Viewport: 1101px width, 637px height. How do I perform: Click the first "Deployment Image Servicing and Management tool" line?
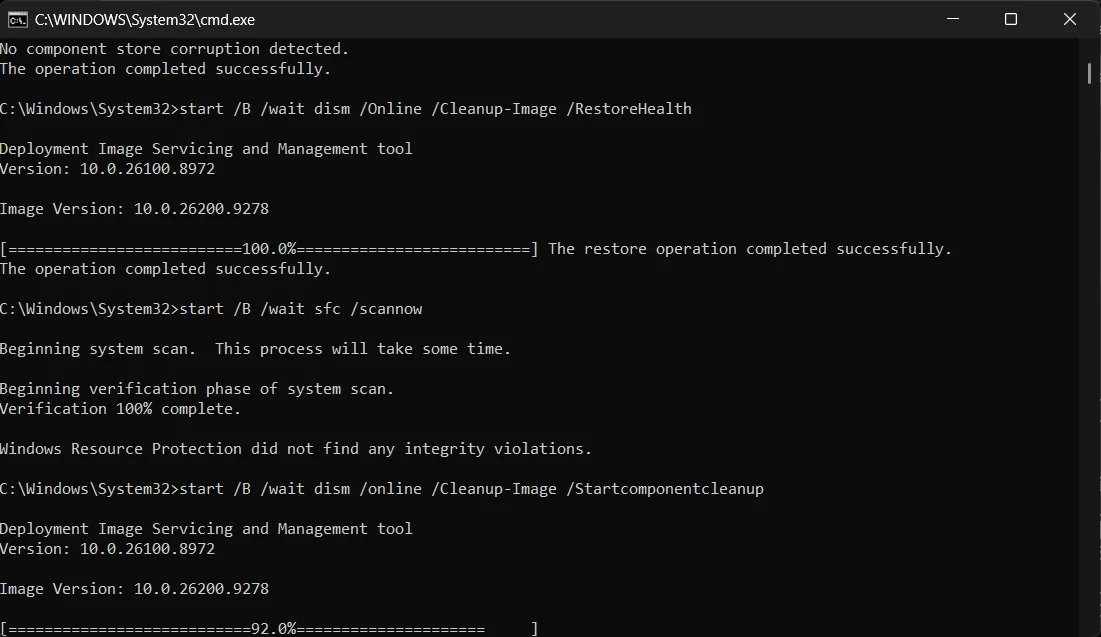(x=206, y=149)
